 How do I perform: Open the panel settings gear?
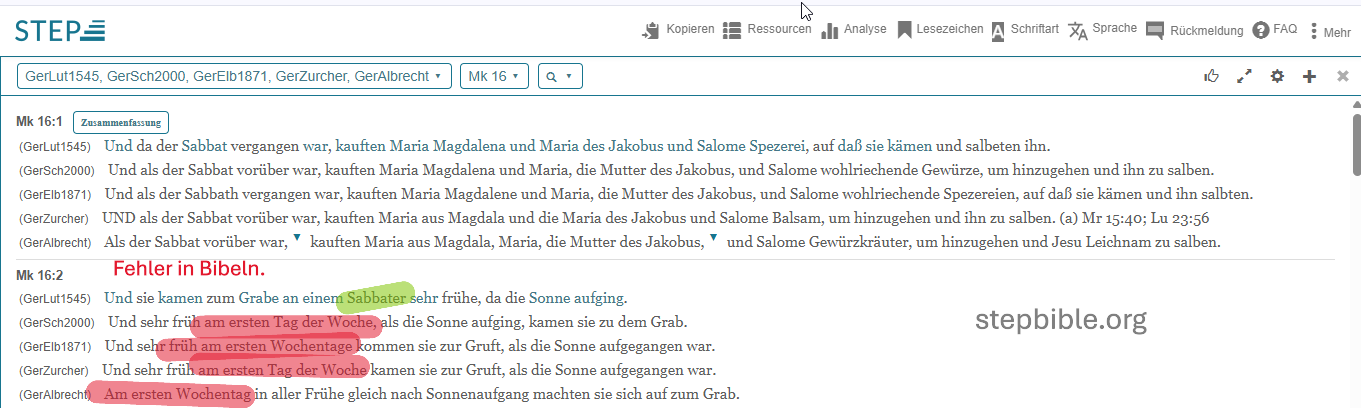point(1277,76)
